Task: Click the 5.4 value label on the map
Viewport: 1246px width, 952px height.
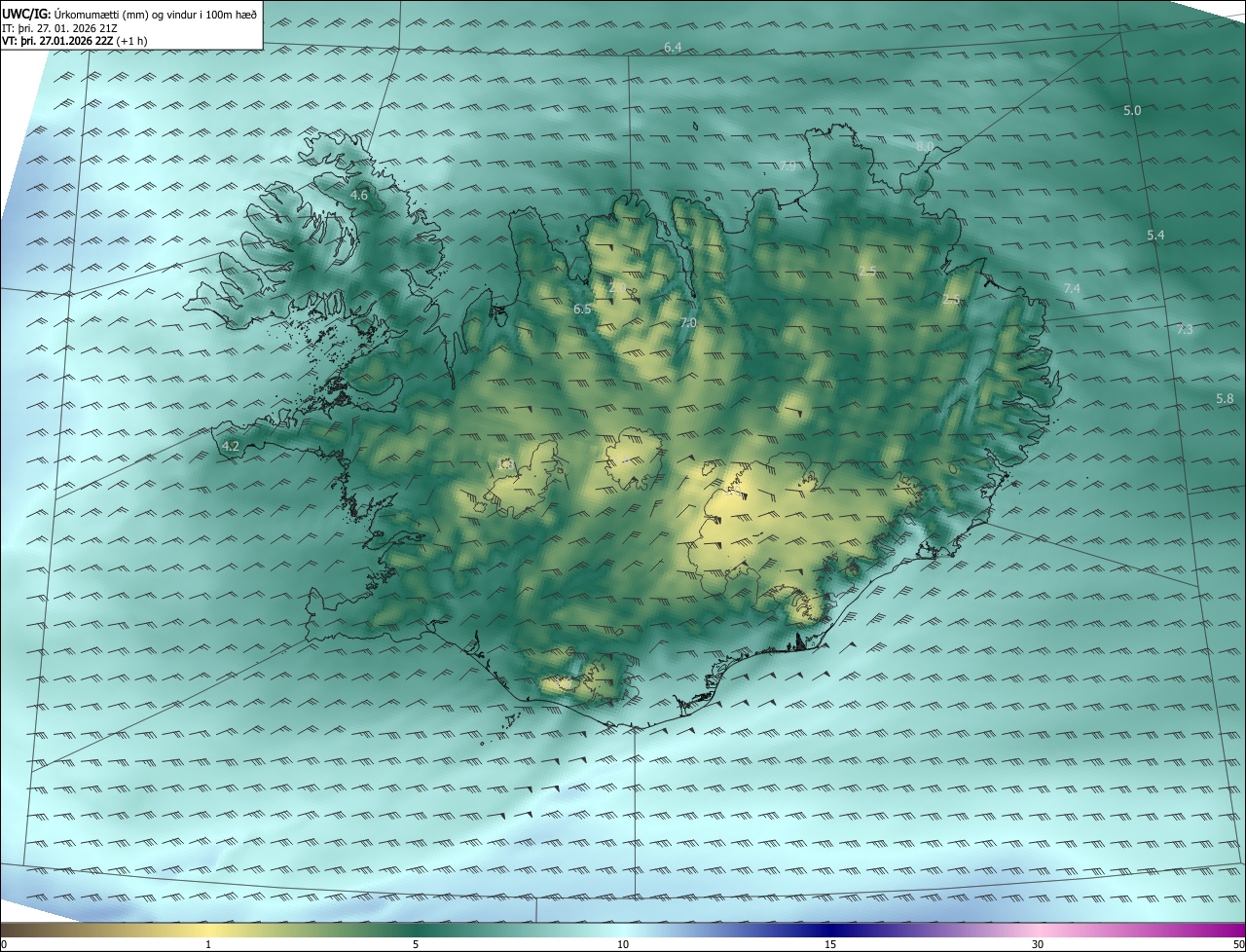Action: tap(1155, 236)
